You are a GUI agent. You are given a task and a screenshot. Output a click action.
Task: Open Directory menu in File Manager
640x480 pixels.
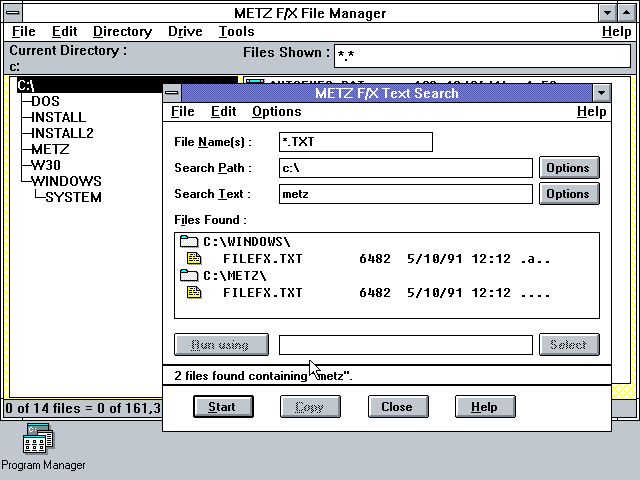122,31
